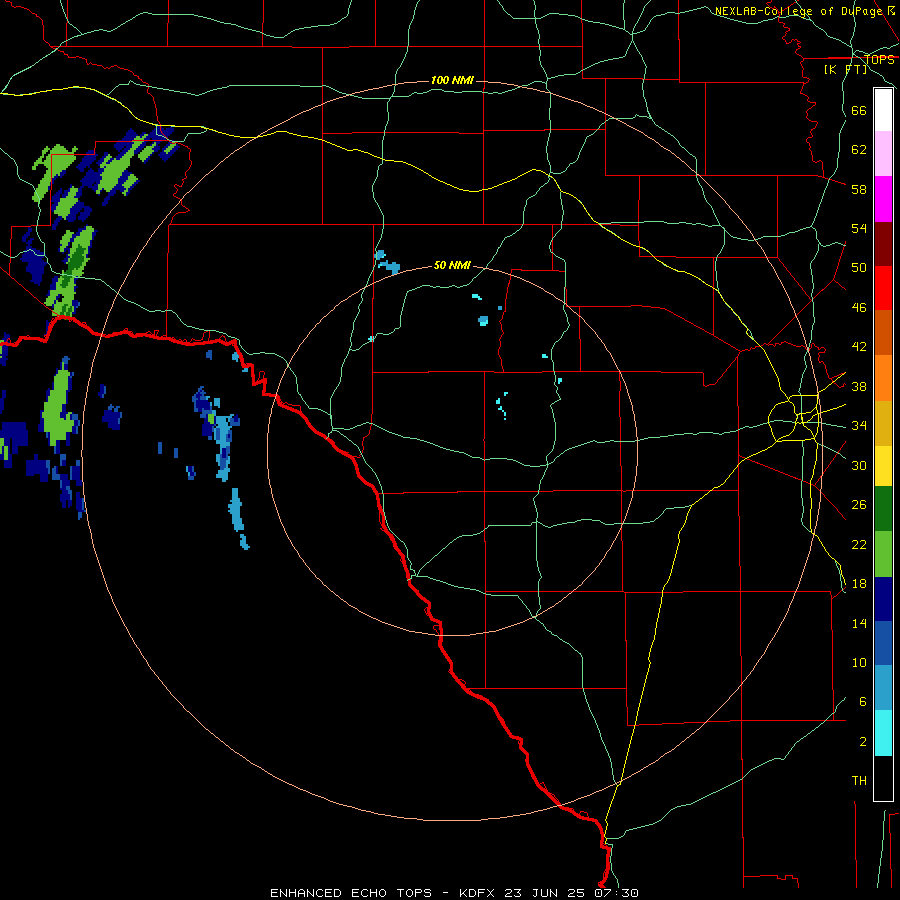This screenshot has height=900, width=900.
Task: Select the bright red 50 kft legend swatch
Action: (883, 288)
